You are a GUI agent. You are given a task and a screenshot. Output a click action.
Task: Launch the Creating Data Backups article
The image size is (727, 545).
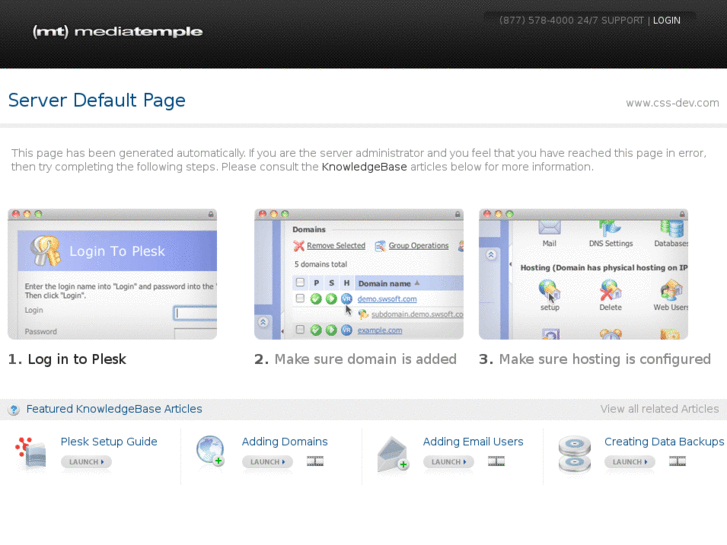[630, 462]
